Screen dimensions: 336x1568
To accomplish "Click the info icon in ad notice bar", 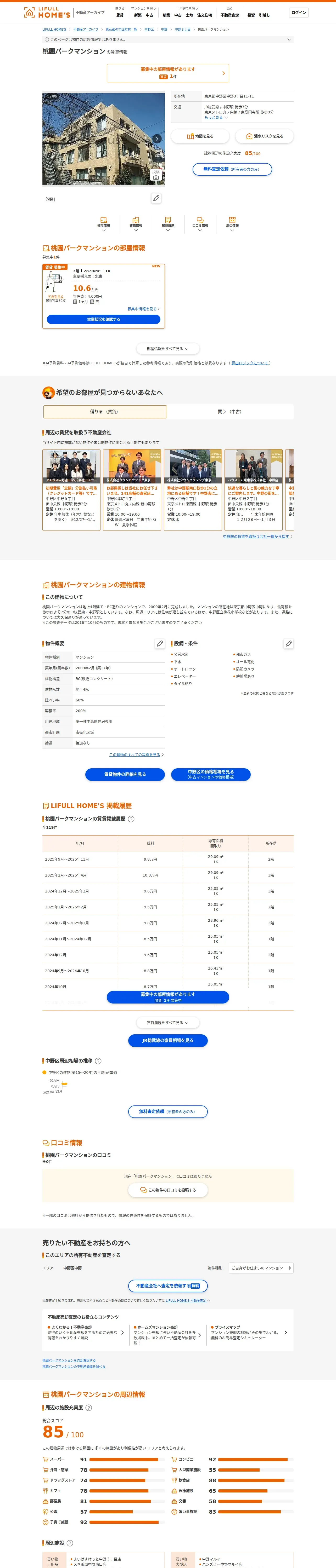I will [47, 39].
